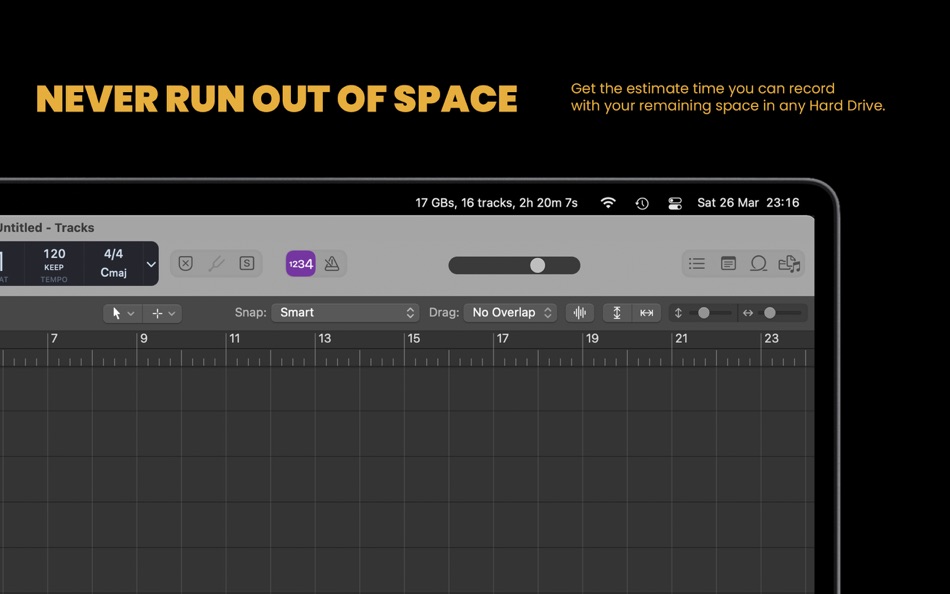Open the command-click marquee tool menu

[x=163, y=313]
